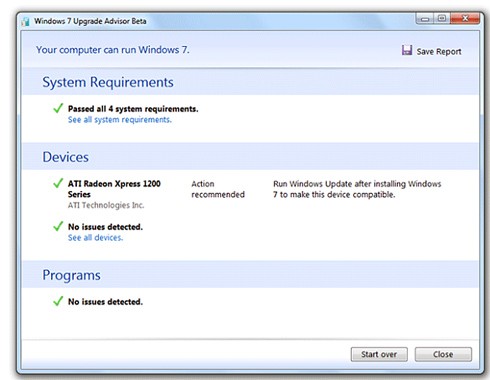Click the text Your computer can run Windows 7.
The image size is (490, 380).
point(113,50)
